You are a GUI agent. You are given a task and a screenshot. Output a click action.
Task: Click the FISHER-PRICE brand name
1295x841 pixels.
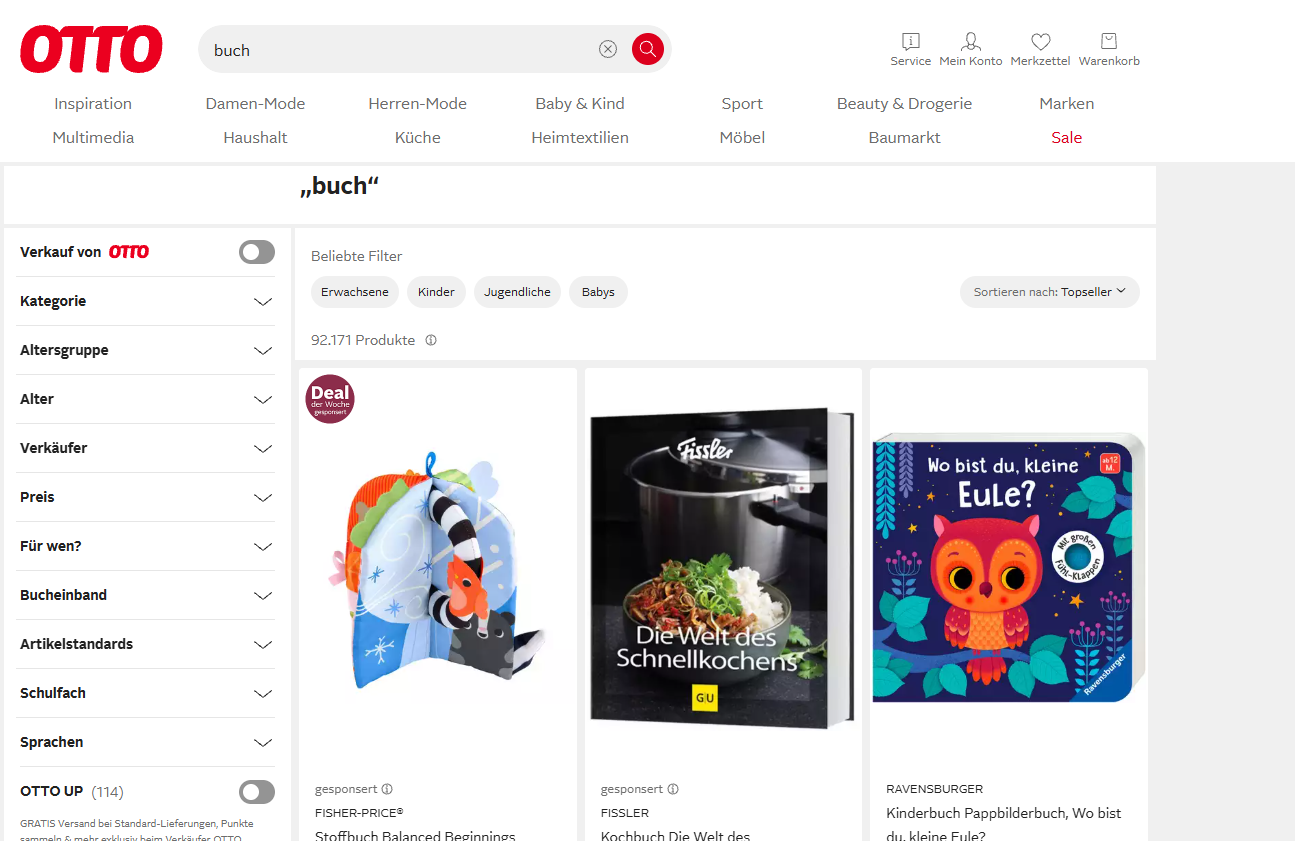(359, 813)
